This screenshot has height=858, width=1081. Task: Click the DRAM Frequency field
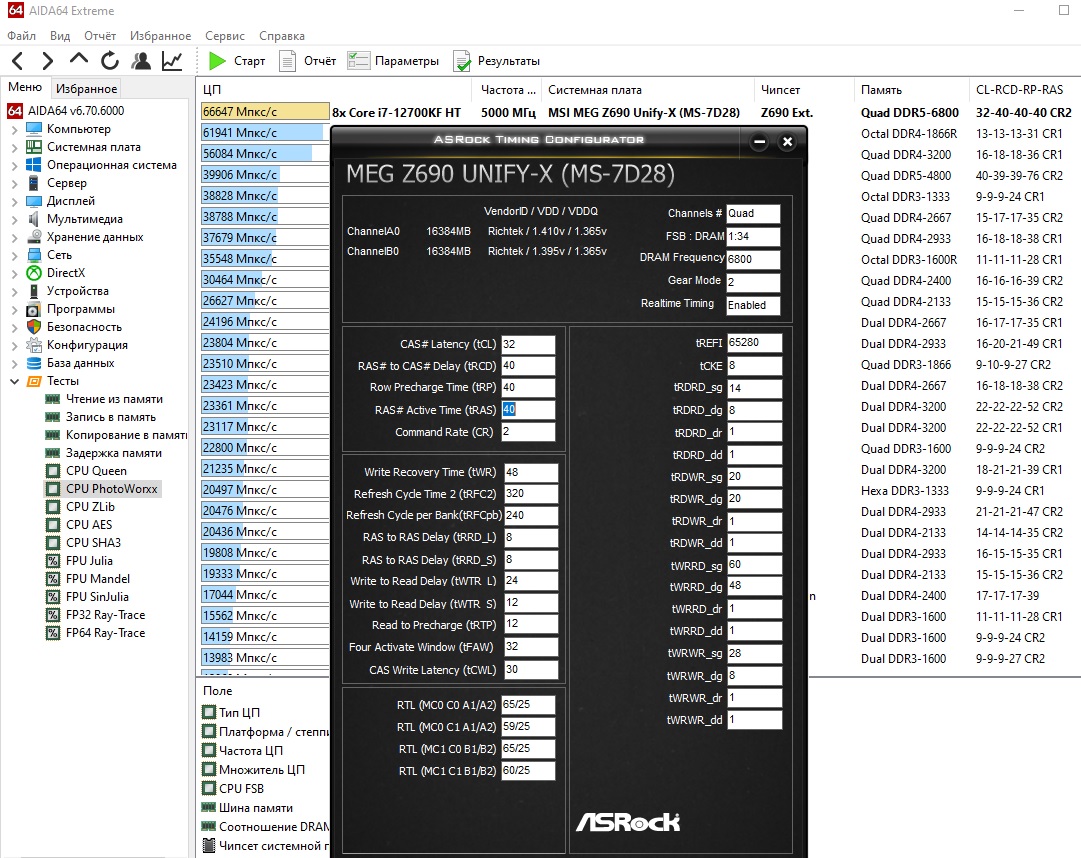[753, 259]
